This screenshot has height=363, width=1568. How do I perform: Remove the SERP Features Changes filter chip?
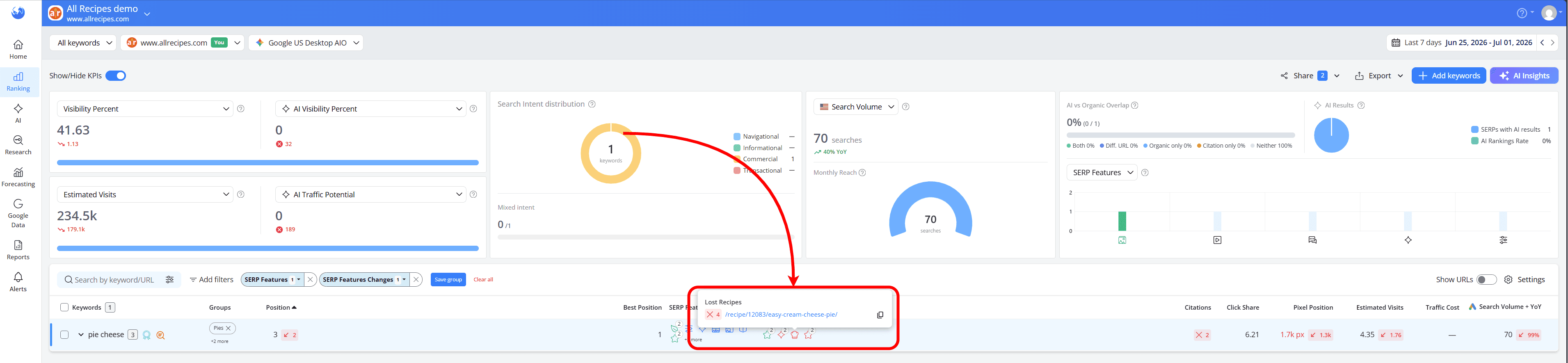(416, 280)
